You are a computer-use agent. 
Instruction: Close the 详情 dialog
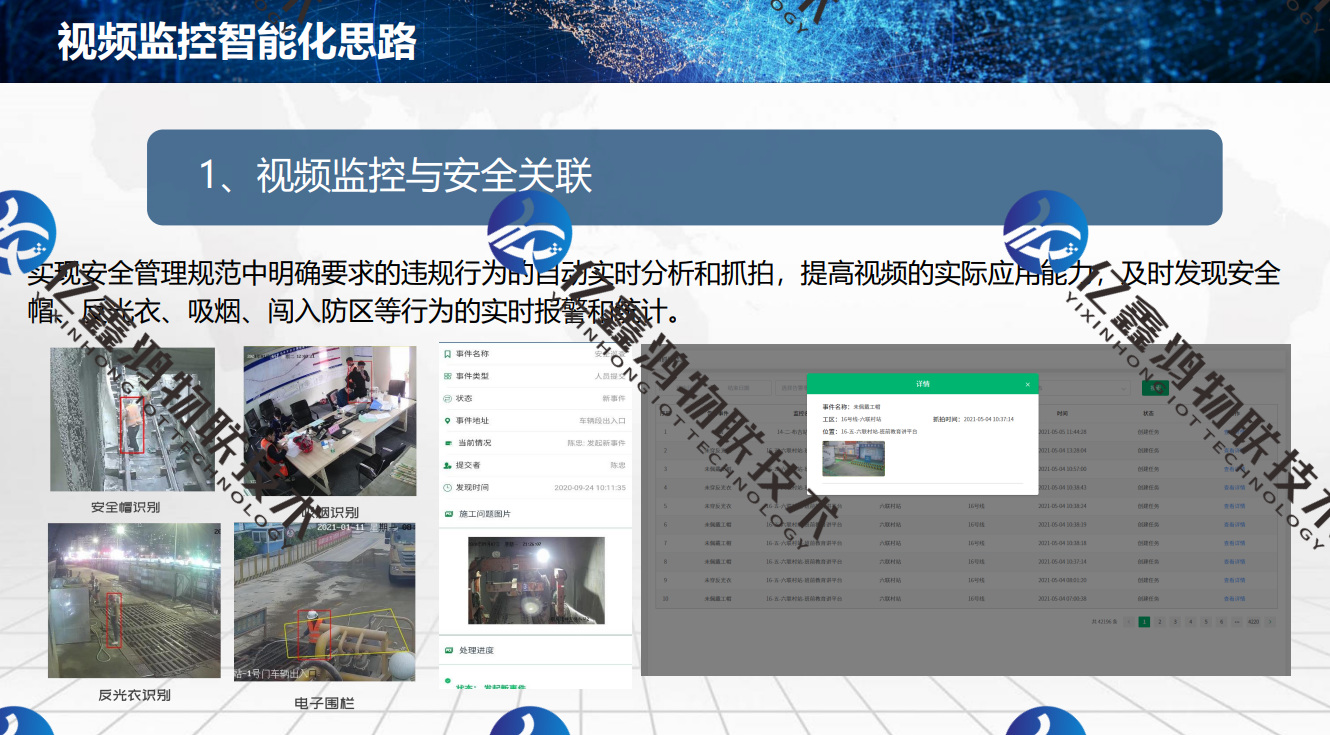point(1027,384)
